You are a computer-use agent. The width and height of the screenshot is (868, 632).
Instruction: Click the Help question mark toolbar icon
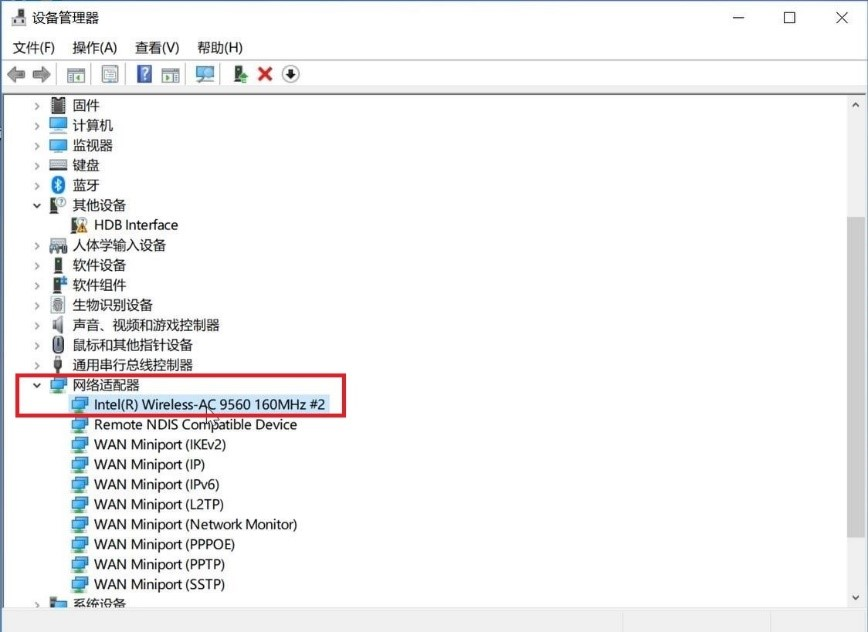144,74
